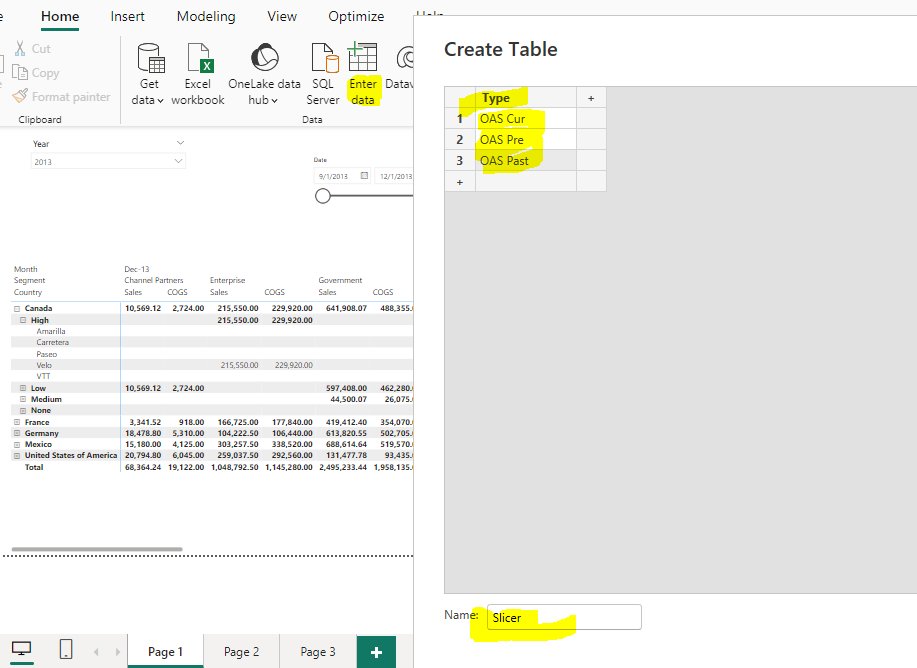Screen dimensions: 917x668
Task: Select the OAS Pre cell
Action: (x=526, y=140)
